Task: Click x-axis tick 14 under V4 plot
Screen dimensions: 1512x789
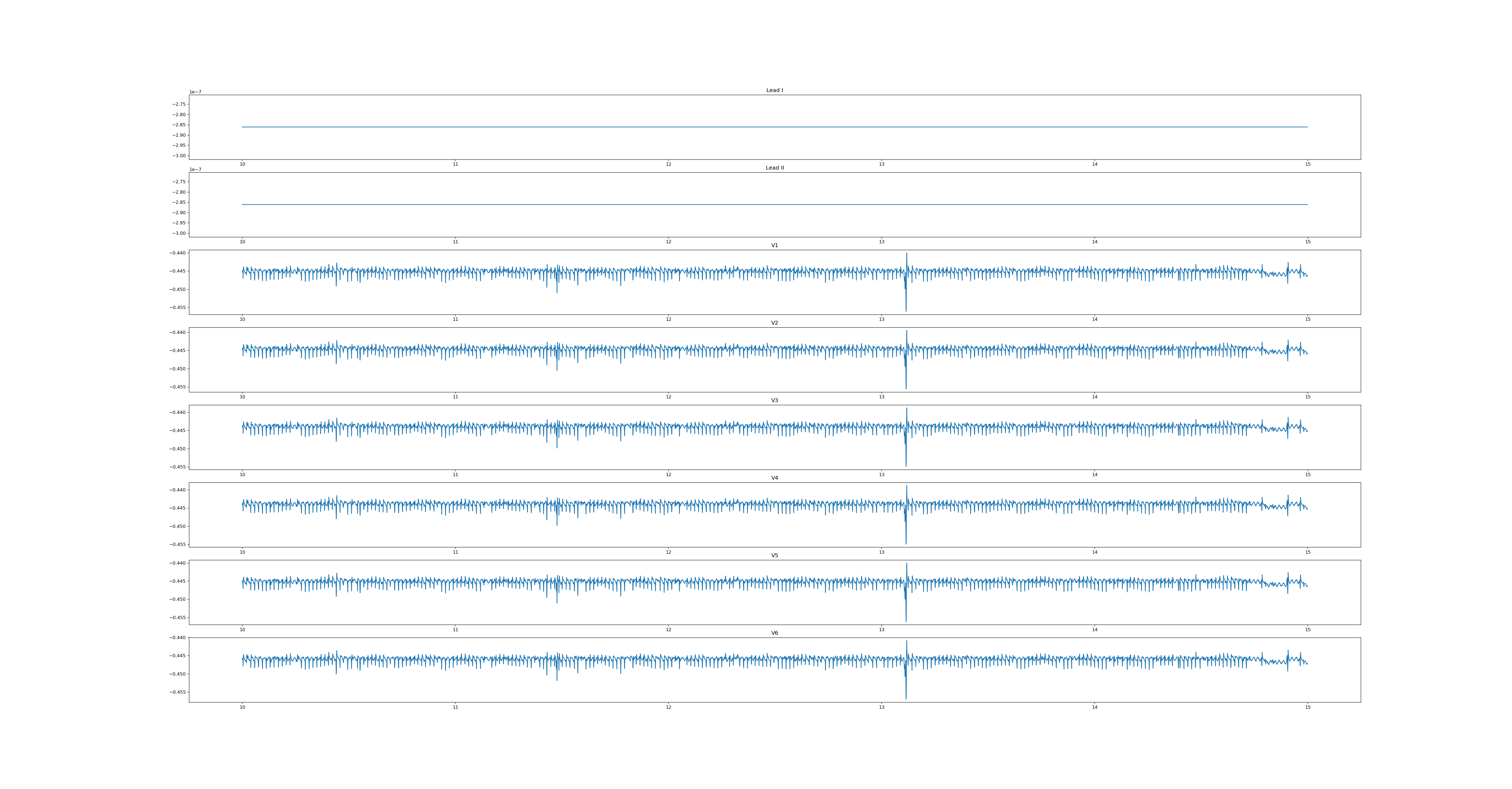Action: coord(1095,552)
